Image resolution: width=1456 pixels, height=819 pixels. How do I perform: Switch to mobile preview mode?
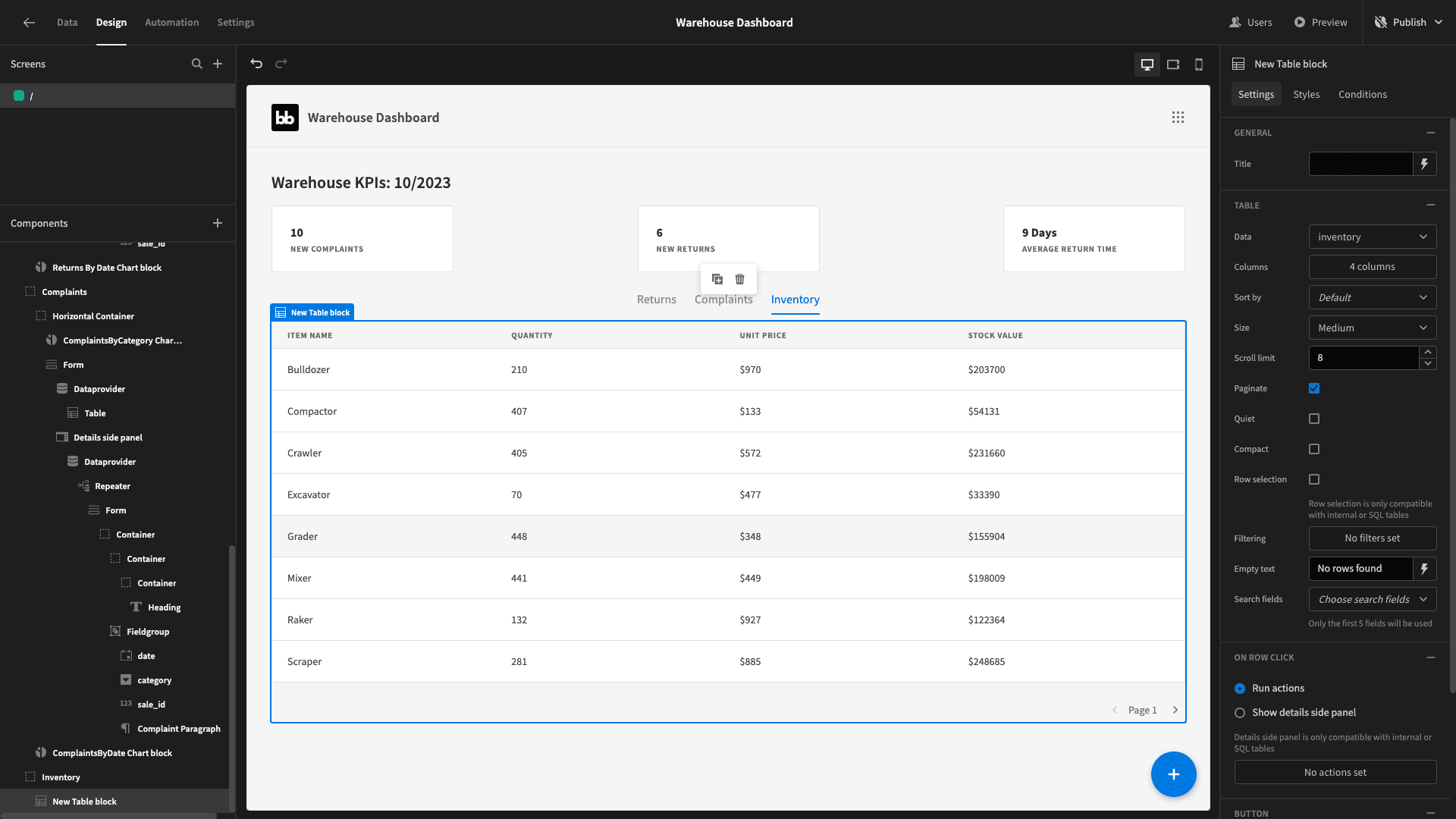[1199, 64]
